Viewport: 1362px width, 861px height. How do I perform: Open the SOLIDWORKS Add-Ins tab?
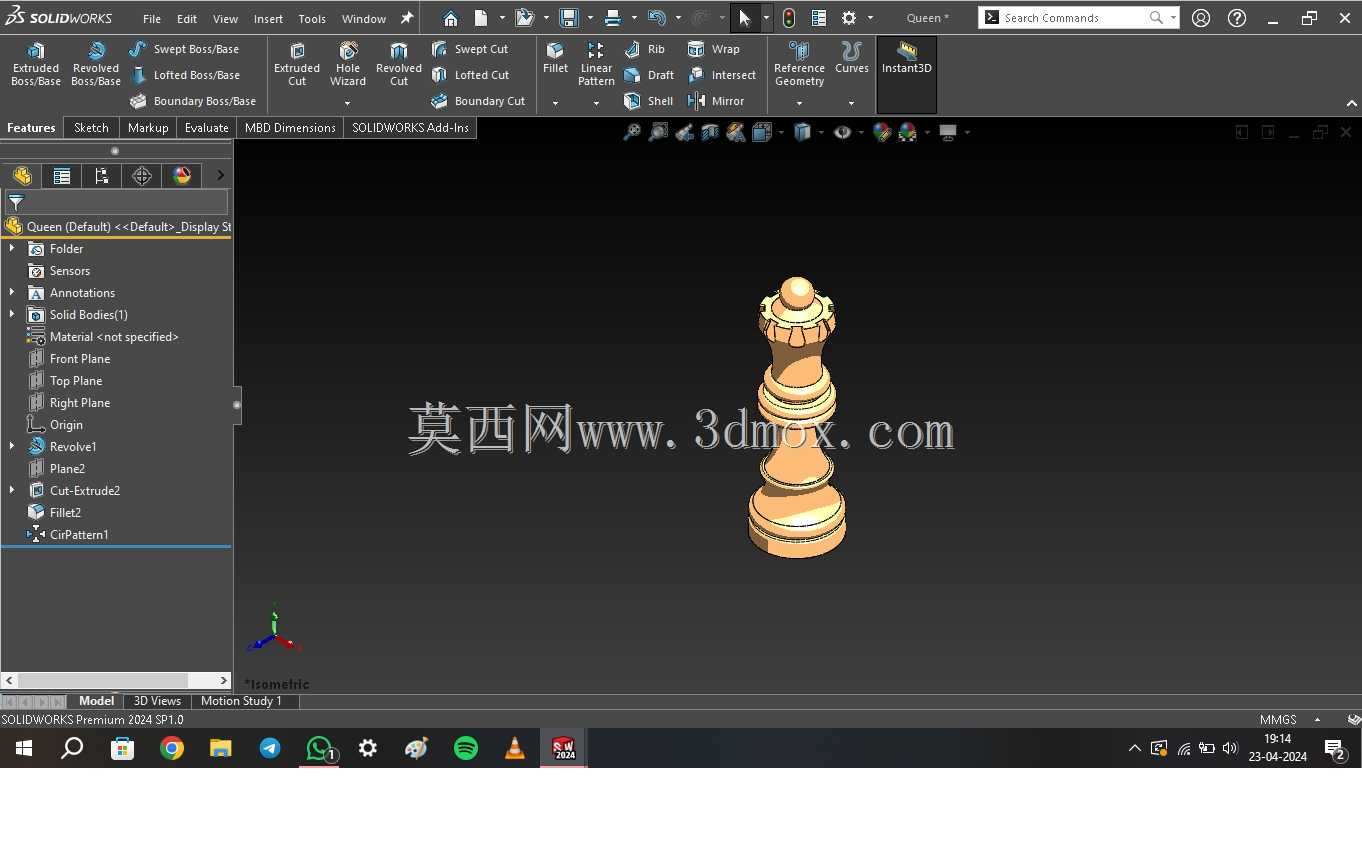(x=410, y=127)
